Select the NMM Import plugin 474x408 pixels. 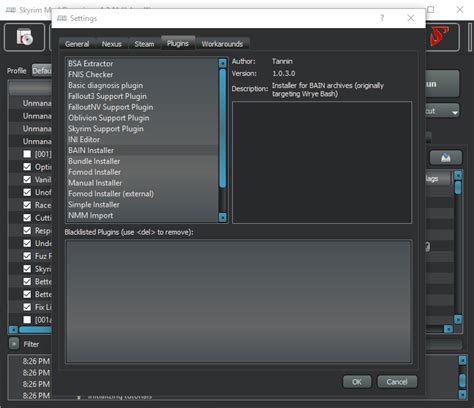(143, 215)
